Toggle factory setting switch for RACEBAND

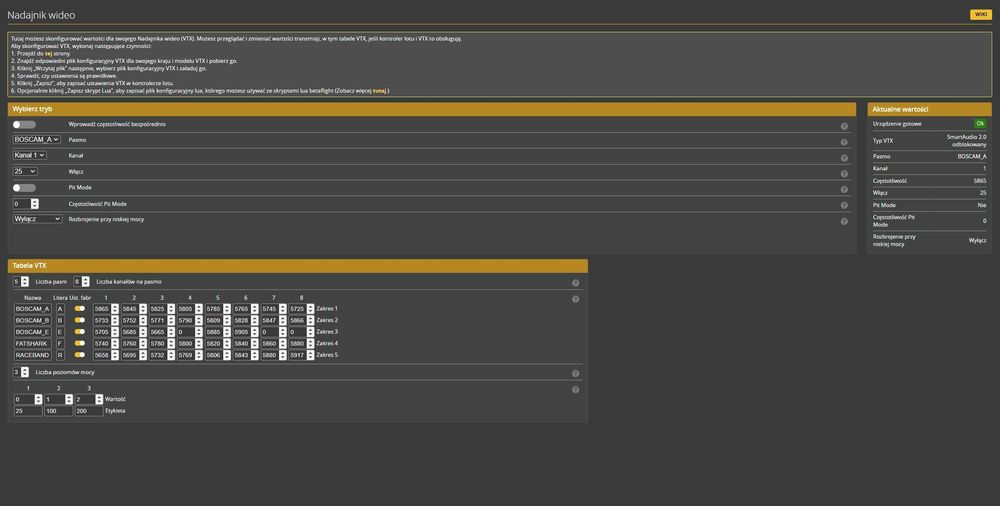(x=80, y=355)
